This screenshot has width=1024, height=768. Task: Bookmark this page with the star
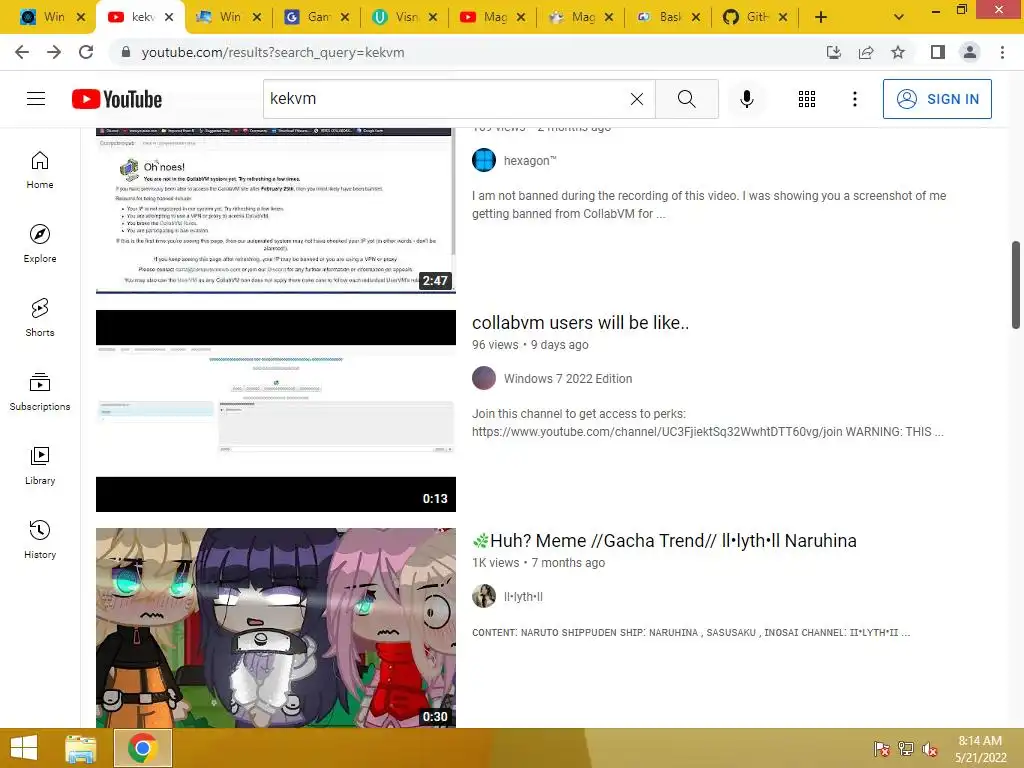[898, 52]
